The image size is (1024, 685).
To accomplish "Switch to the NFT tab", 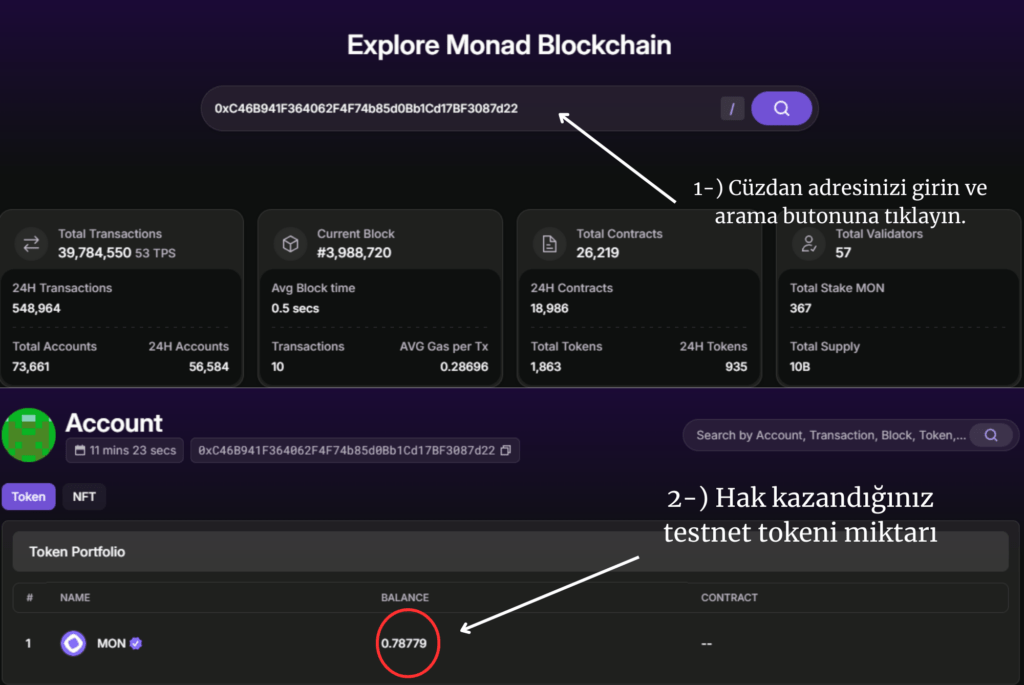I will tap(84, 496).
